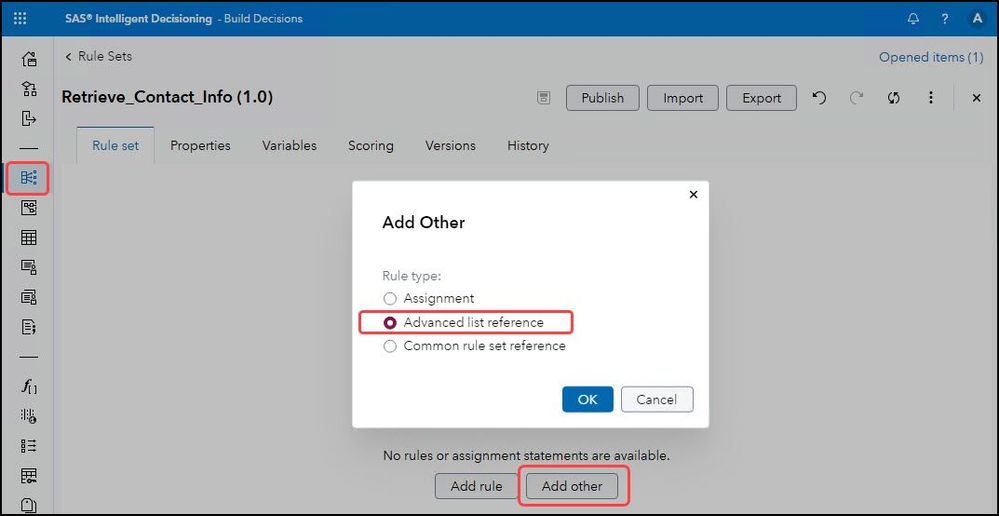
Task: Open the help question mark menu
Action: coord(945,18)
